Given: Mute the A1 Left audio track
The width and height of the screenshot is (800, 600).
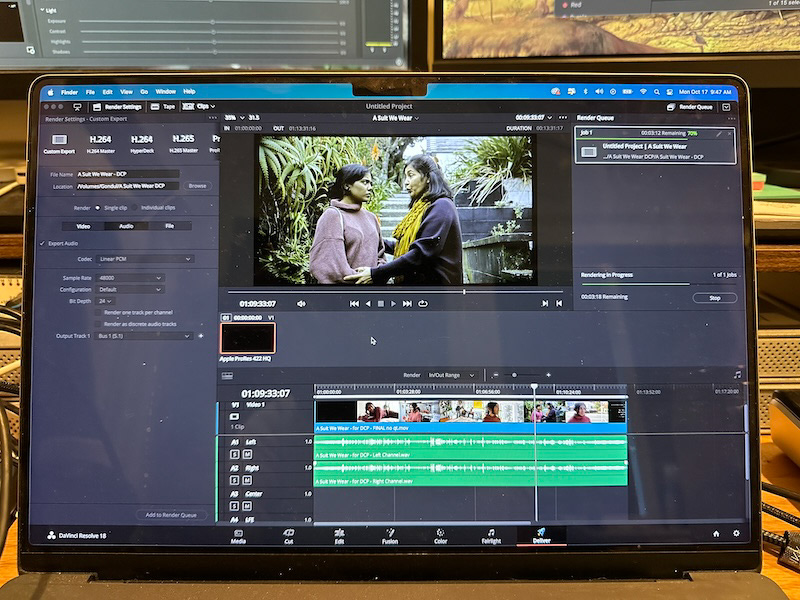Looking at the screenshot, I should (247, 454).
